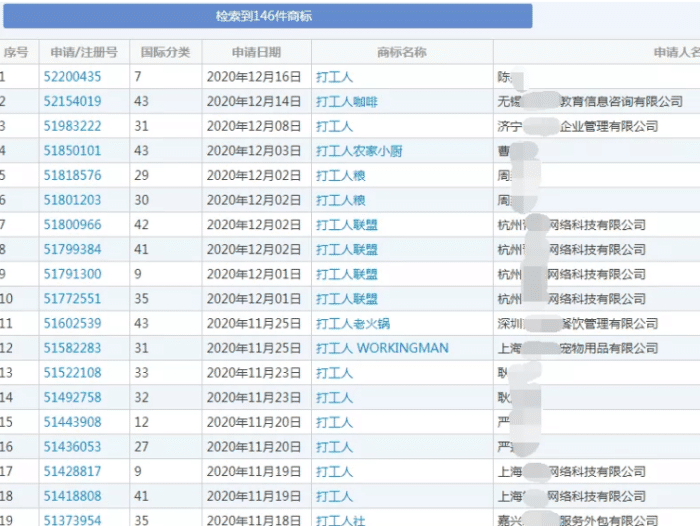The width and height of the screenshot is (700, 526).
Task: Open registration number 51418808
Action: tap(72, 496)
